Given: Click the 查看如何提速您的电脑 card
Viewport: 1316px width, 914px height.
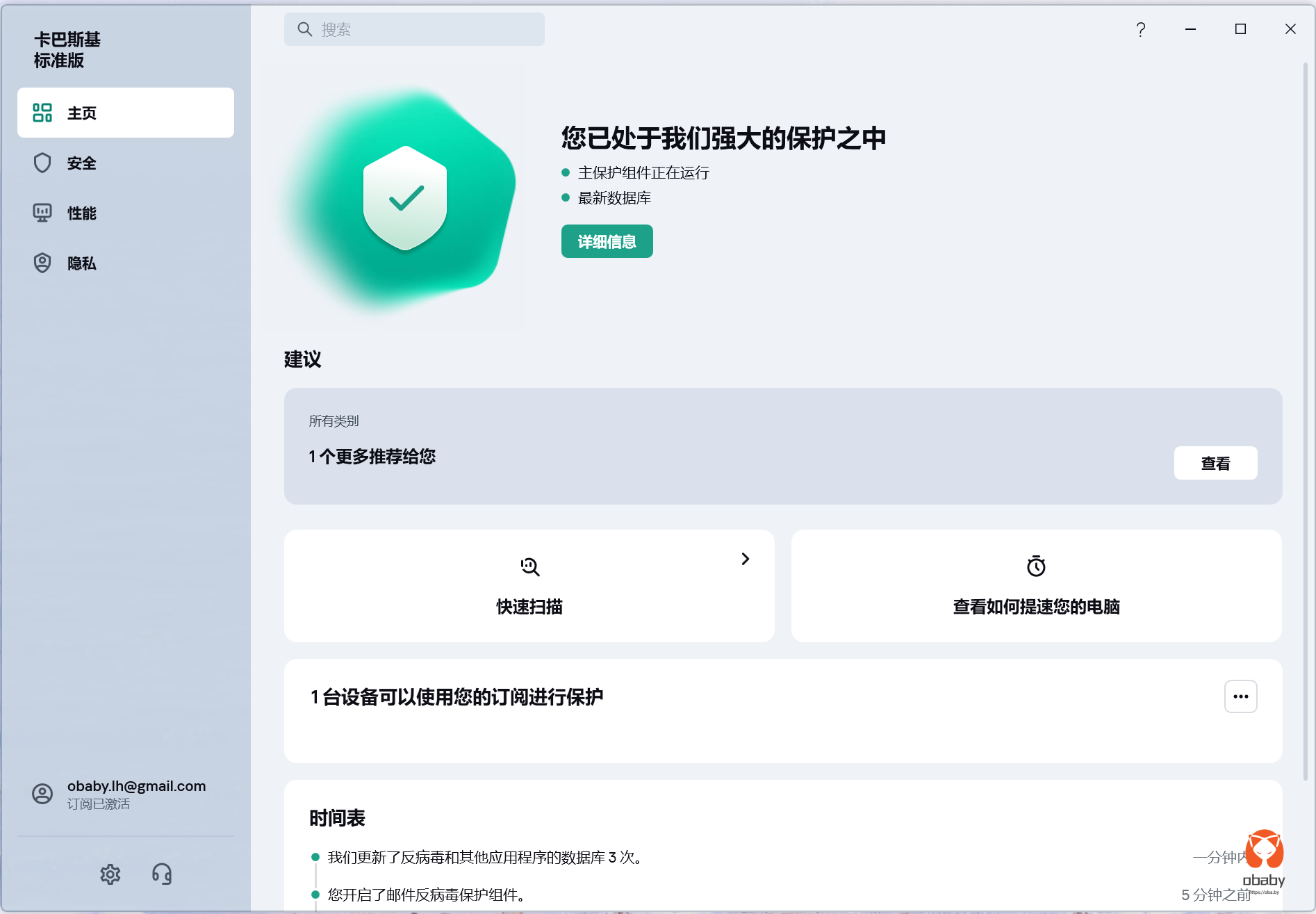Looking at the screenshot, I should coord(1036,586).
